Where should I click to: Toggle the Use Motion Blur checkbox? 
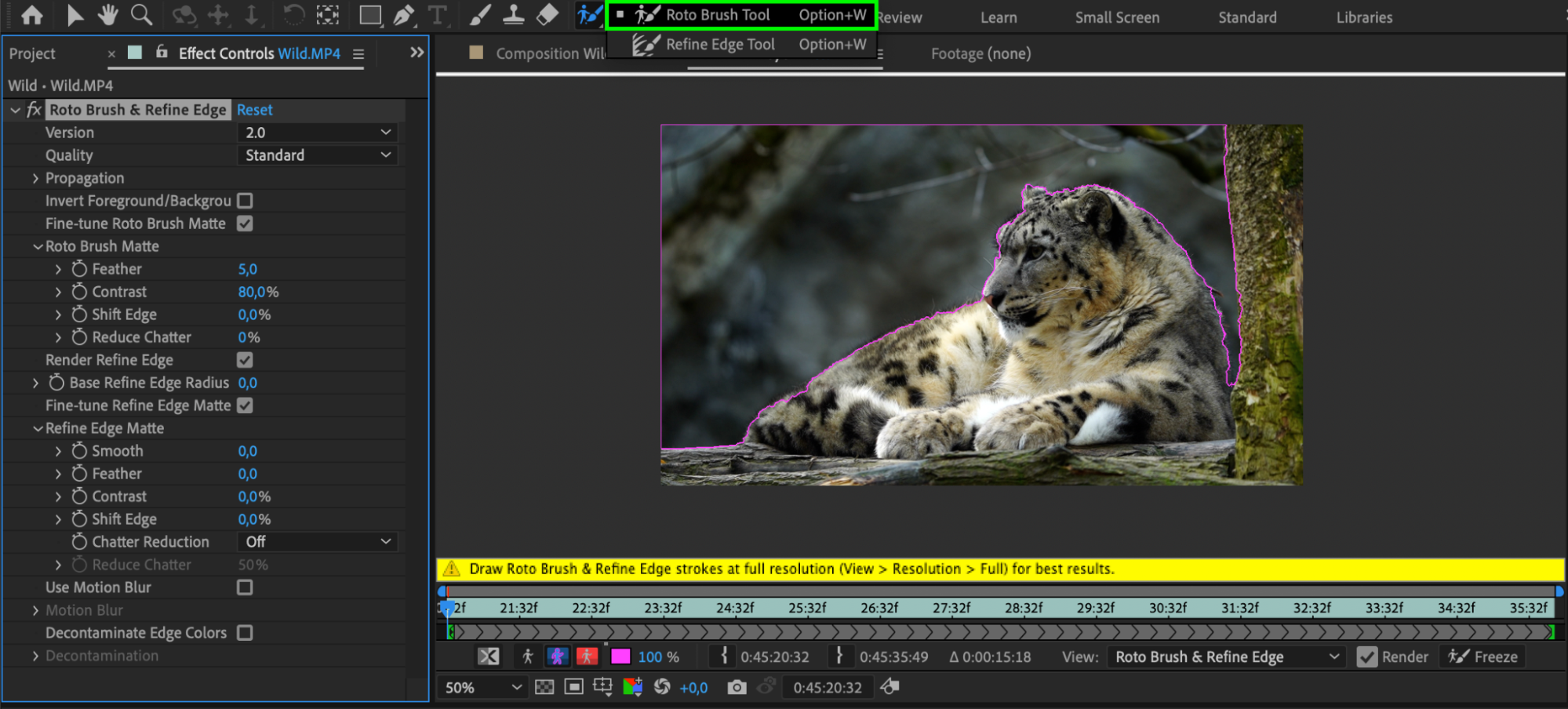[245, 587]
